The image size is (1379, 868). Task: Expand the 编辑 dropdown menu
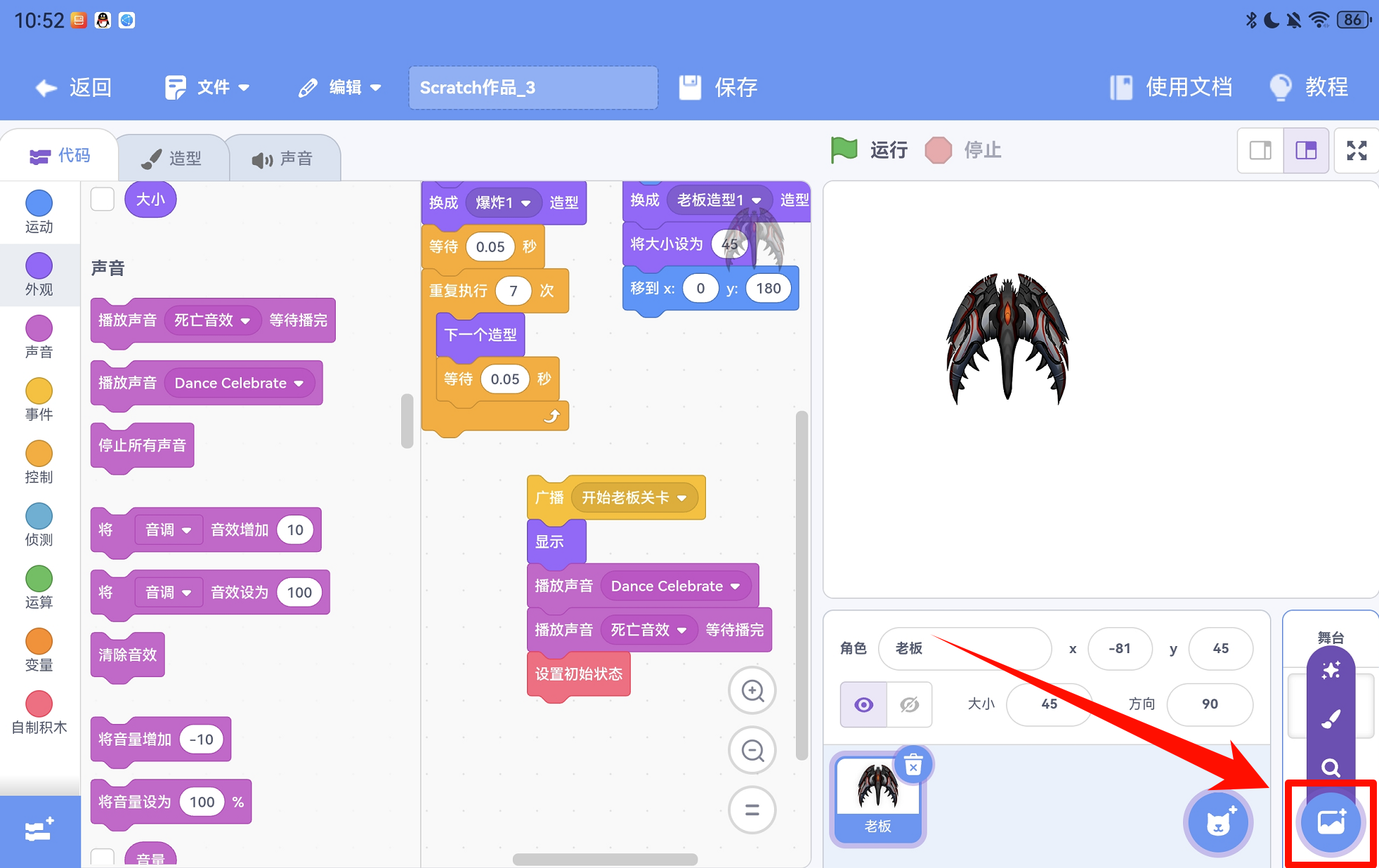pyautogui.click(x=340, y=87)
